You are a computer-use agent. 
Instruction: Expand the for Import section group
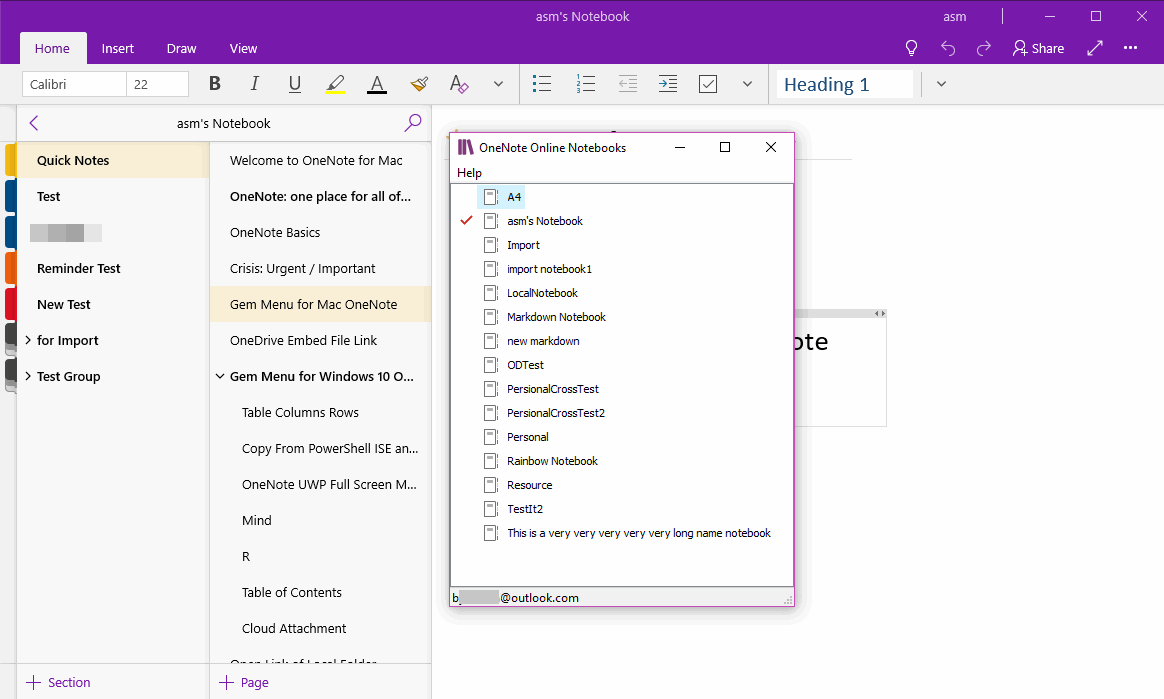(28, 340)
